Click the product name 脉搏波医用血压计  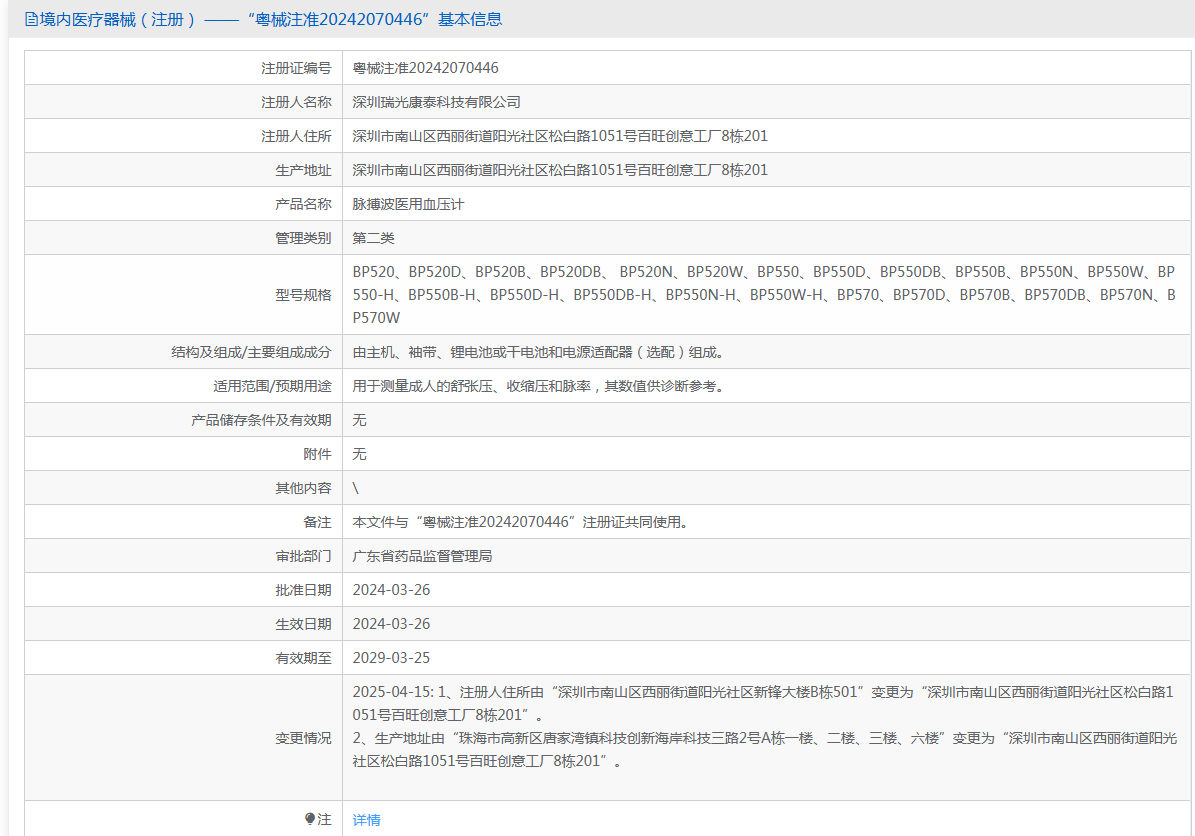click(x=408, y=204)
